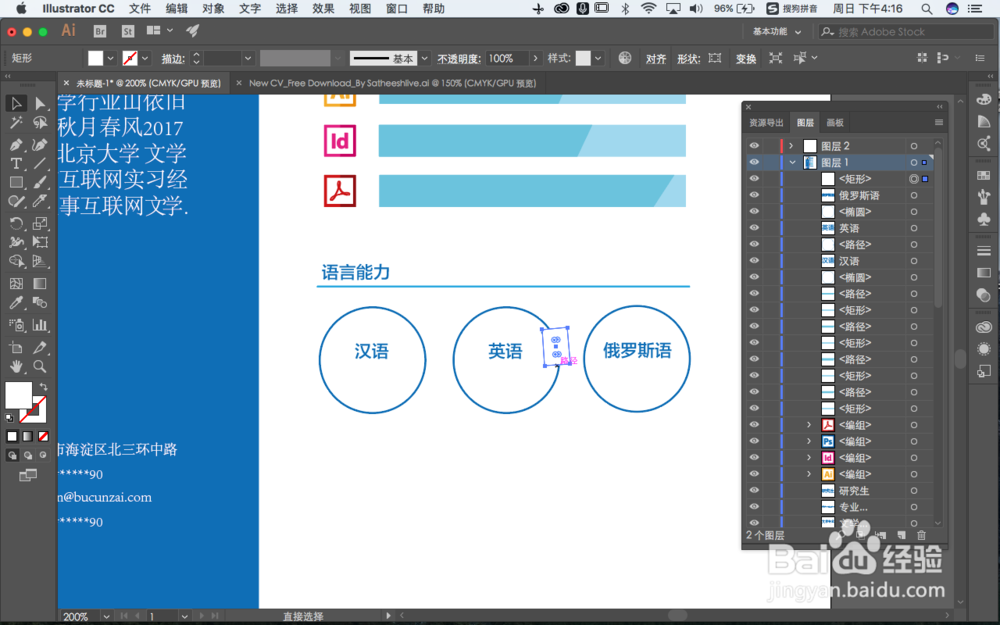
Task: Click the large toolbox fill swatch
Action: 18,395
